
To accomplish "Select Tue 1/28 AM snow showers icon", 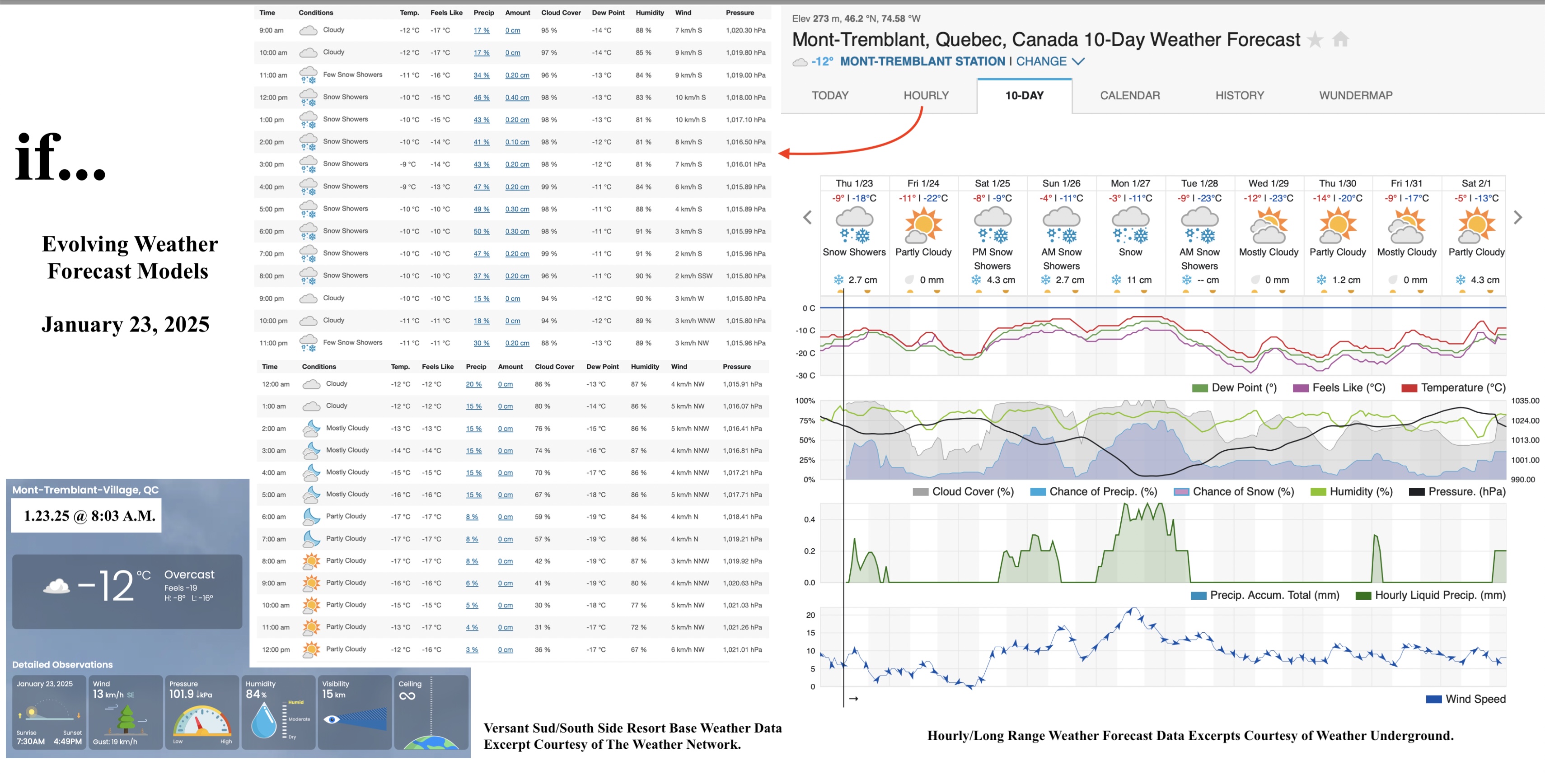I will point(1199,225).
